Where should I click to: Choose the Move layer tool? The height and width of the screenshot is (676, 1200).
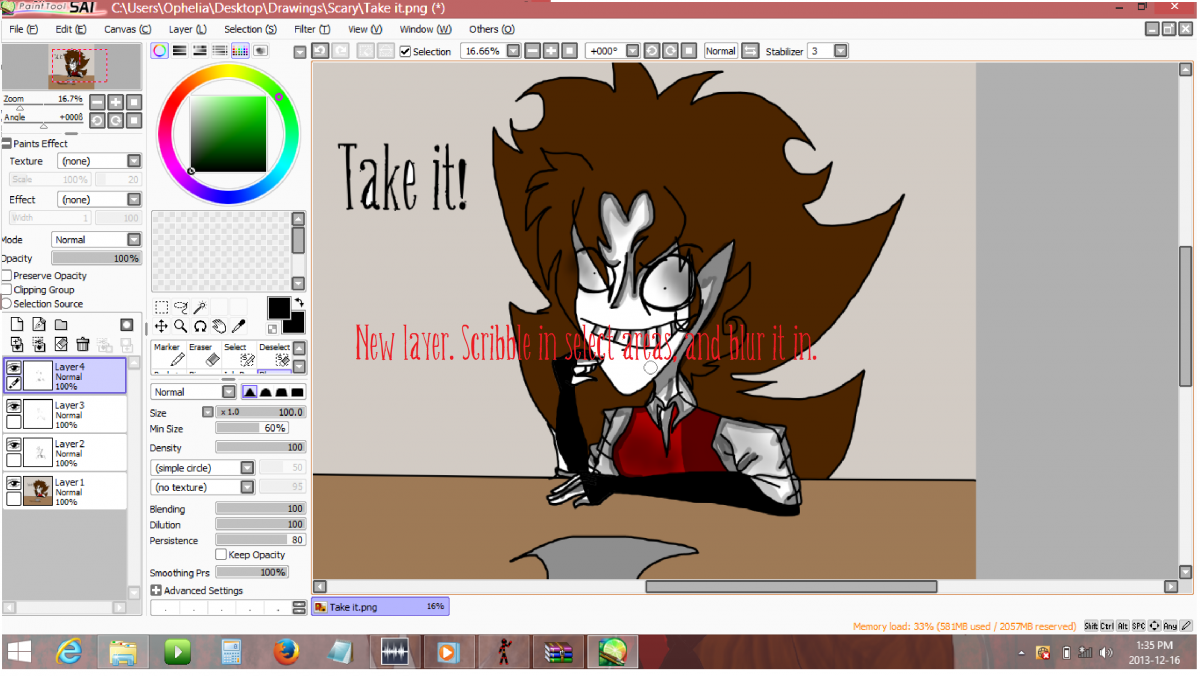tap(161, 326)
